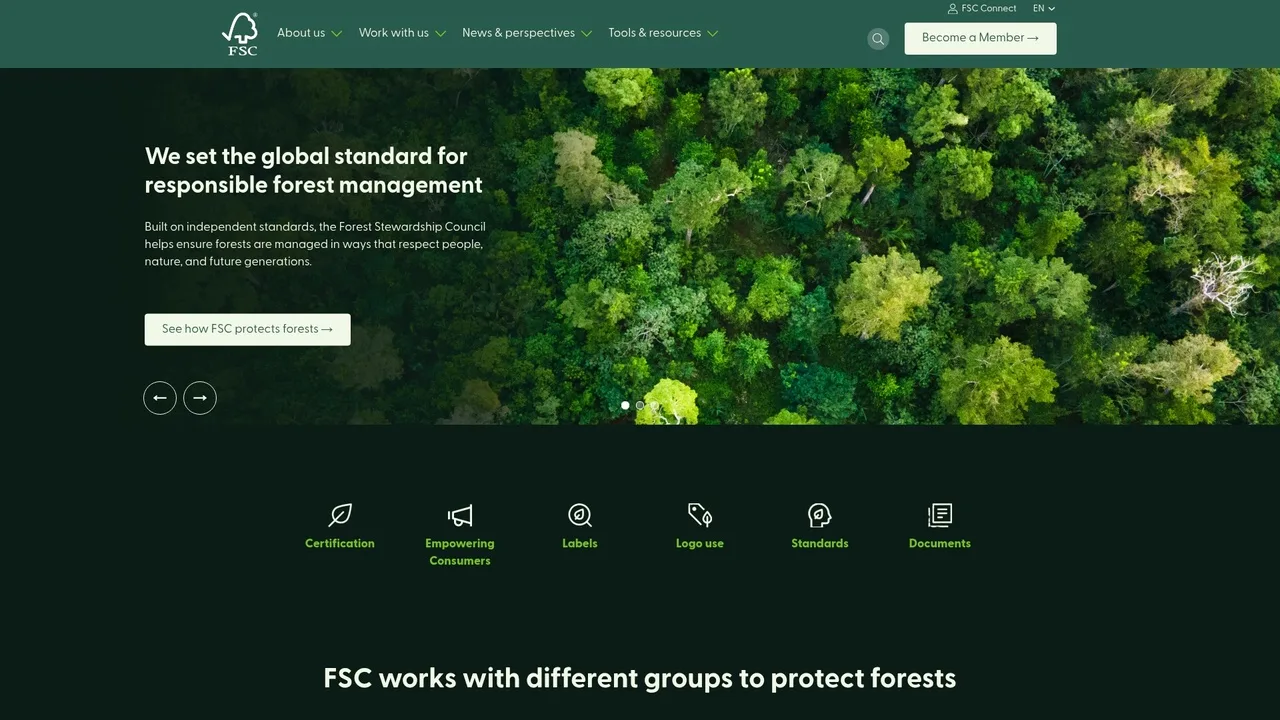Click the Labels magnifier-leaf icon
This screenshot has width=1280, height=720.
tap(580, 515)
